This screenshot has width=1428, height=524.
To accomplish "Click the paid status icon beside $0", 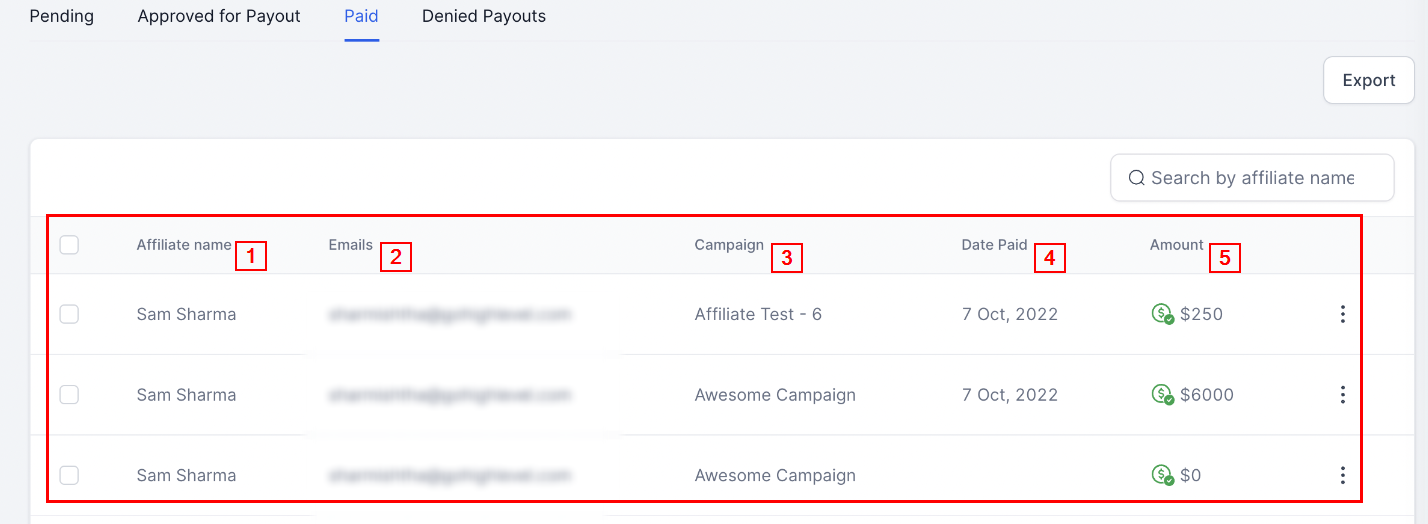I will tap(1162, 475).
